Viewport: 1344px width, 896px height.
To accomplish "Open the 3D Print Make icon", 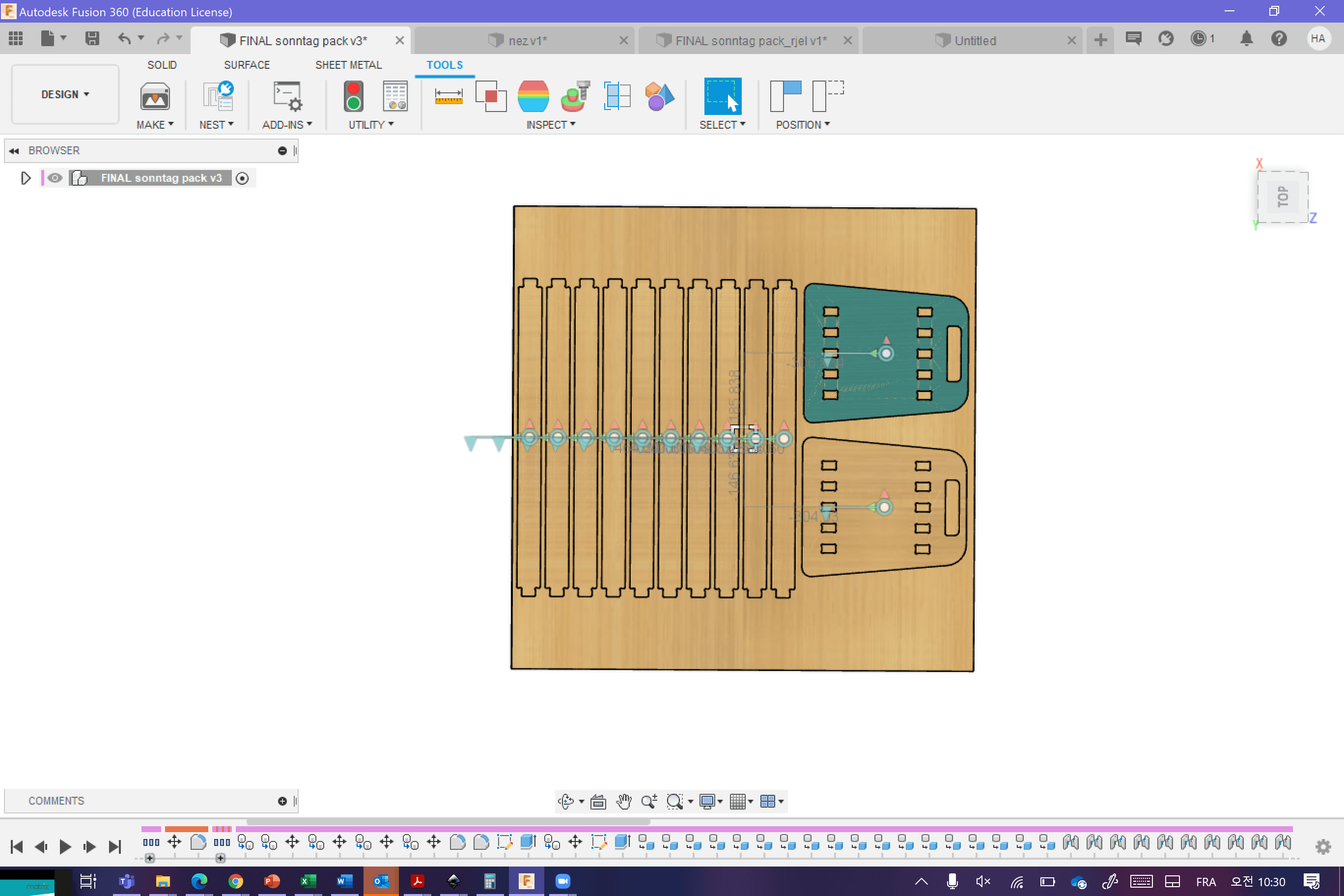I will tap(154, 95).
